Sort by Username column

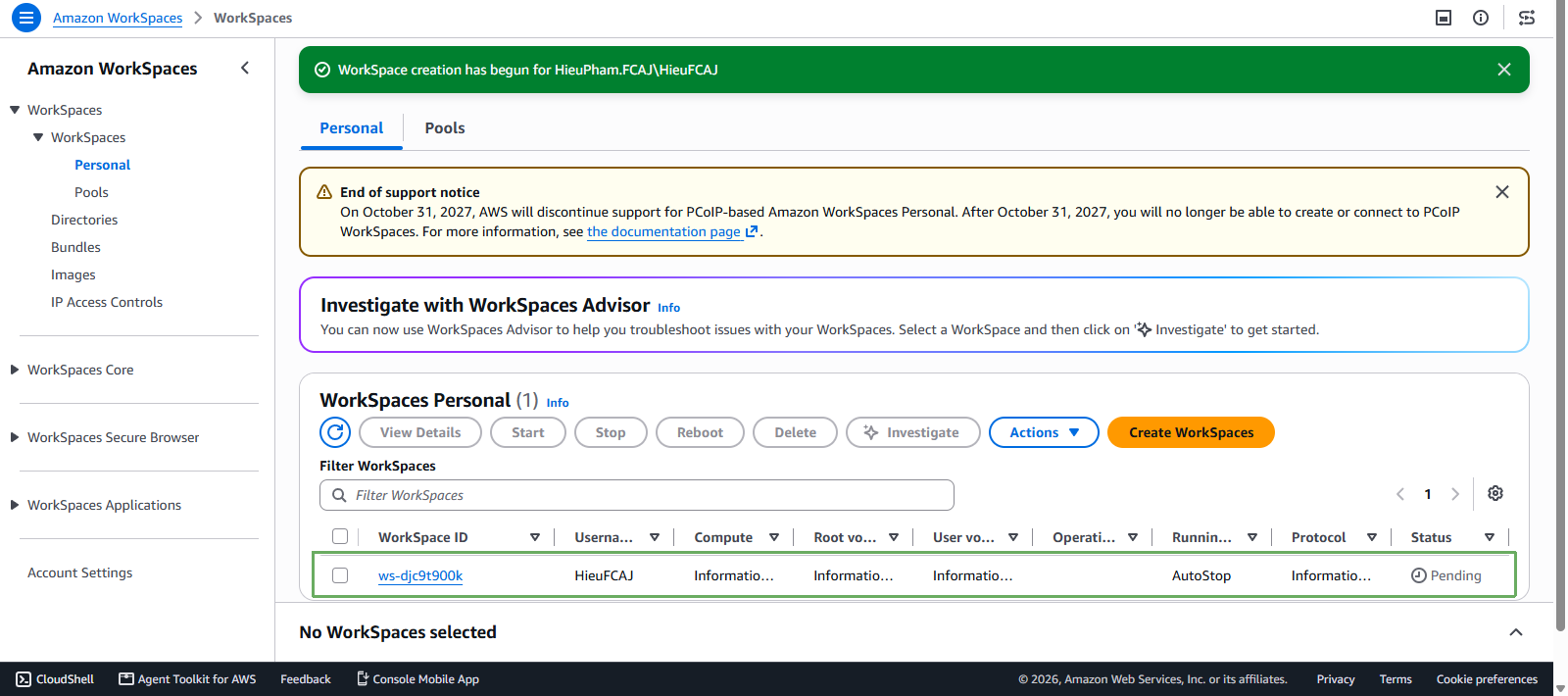point(655,537)
